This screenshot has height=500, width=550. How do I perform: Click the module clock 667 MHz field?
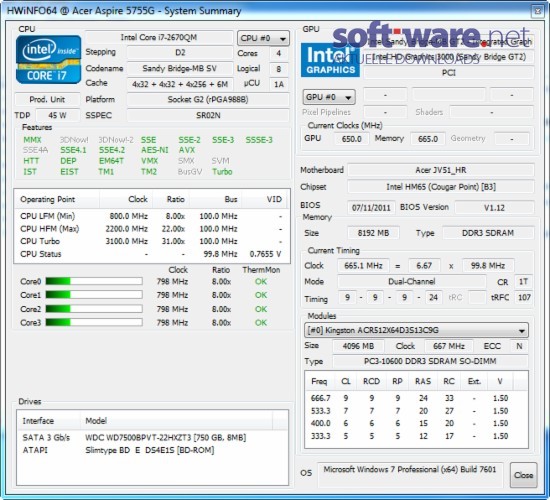pos(449,346)
